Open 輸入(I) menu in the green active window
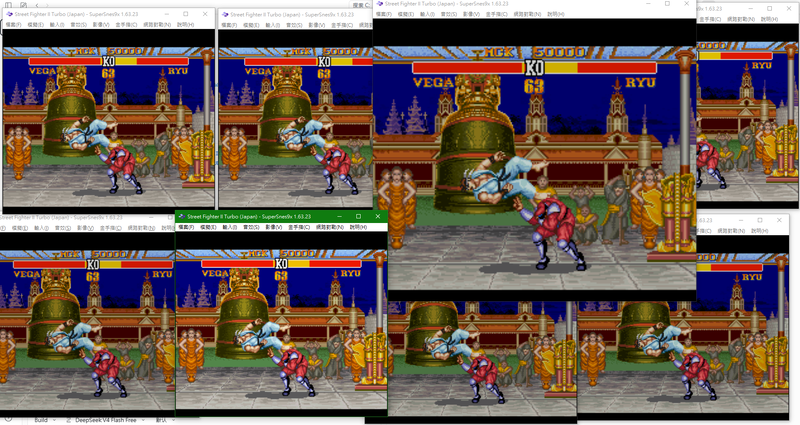This screenshot has height=425, width=800. (230, 227)
